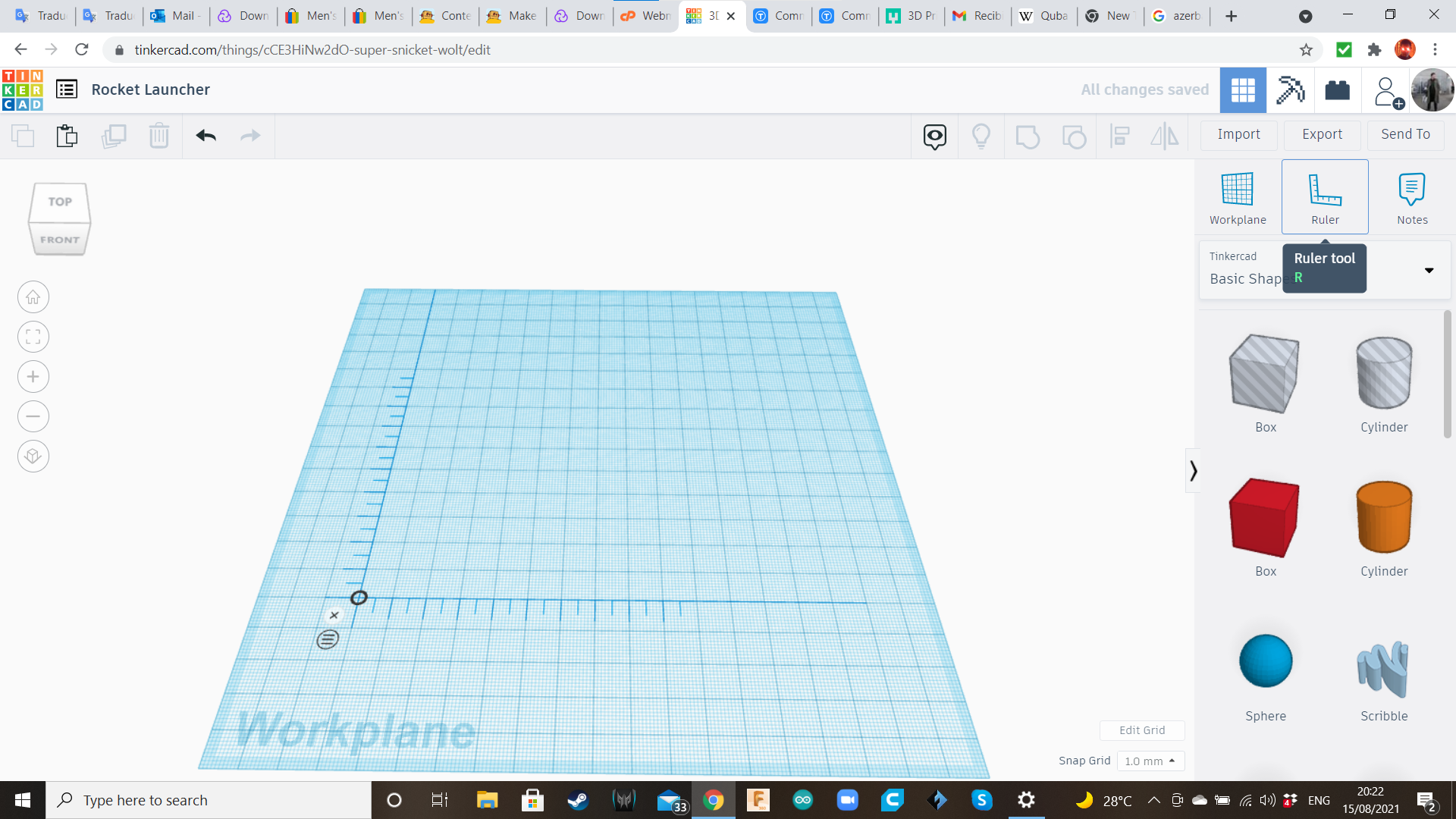
Task: Pick the red Box shape
Action: coord(1264,518)
